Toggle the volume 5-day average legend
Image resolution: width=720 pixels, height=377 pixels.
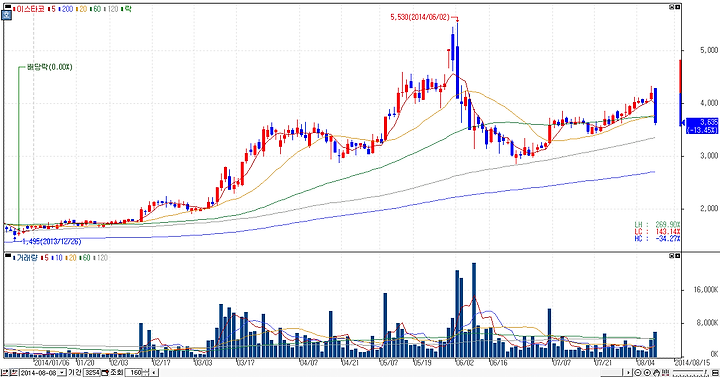[x=45, y=258]
